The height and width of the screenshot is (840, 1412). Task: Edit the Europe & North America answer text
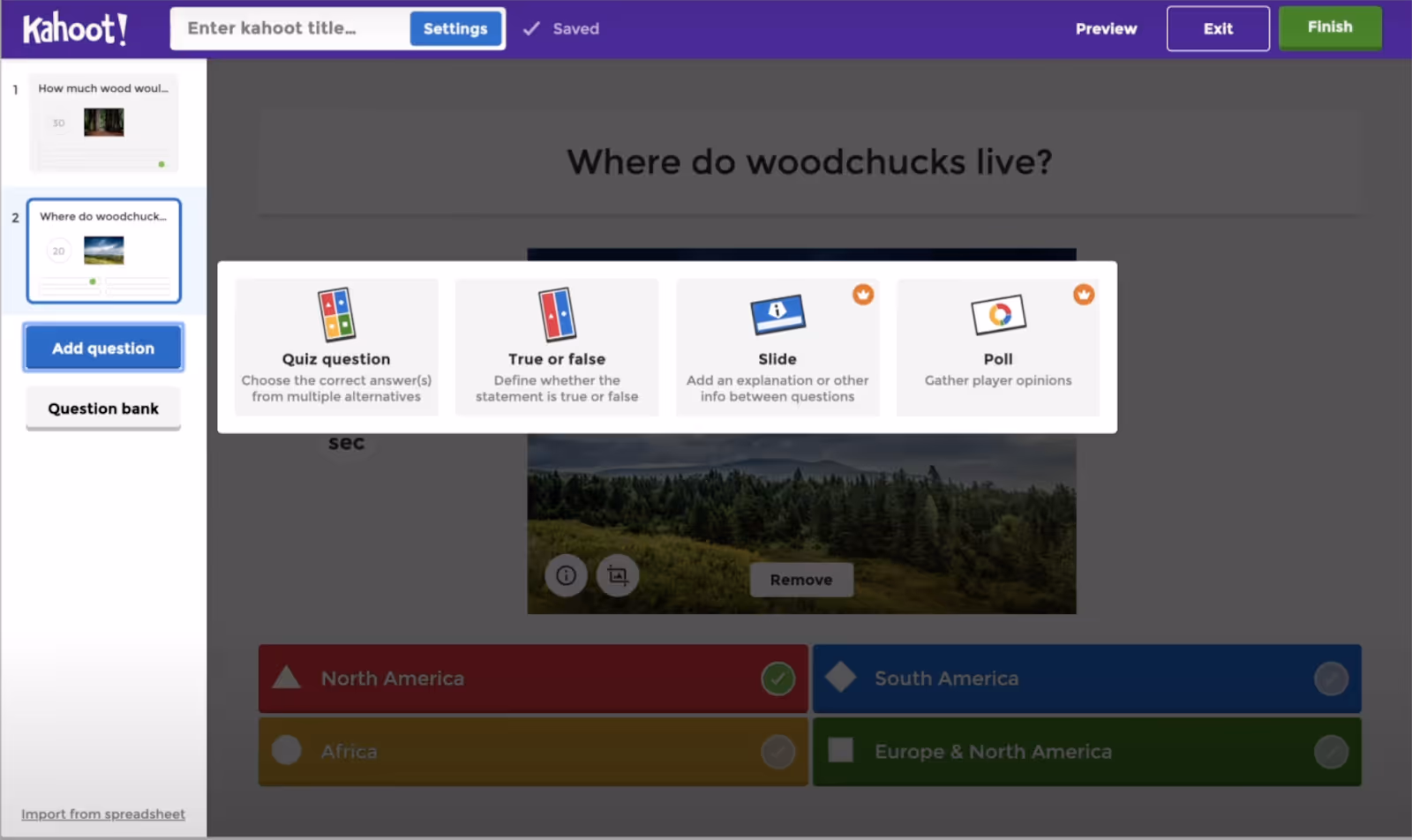[993, 752]
